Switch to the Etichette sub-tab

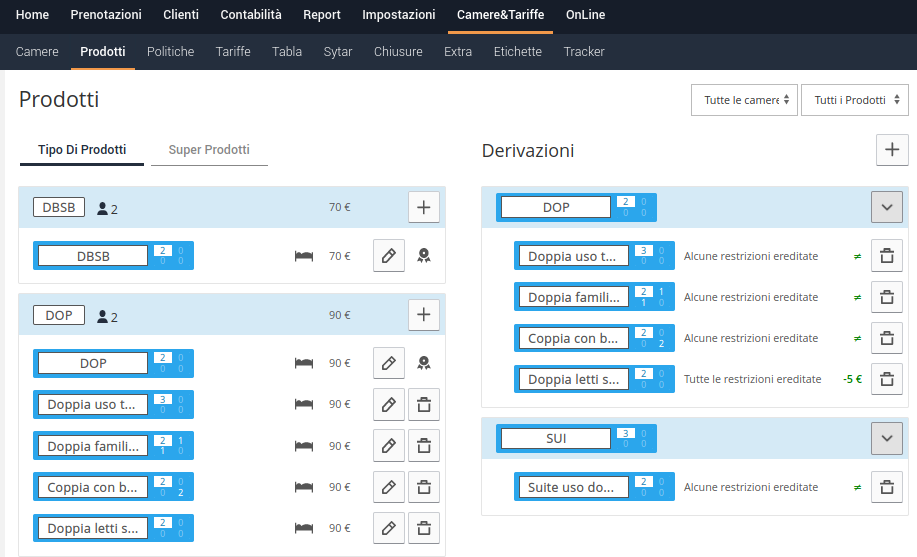[x=518, y=51]
